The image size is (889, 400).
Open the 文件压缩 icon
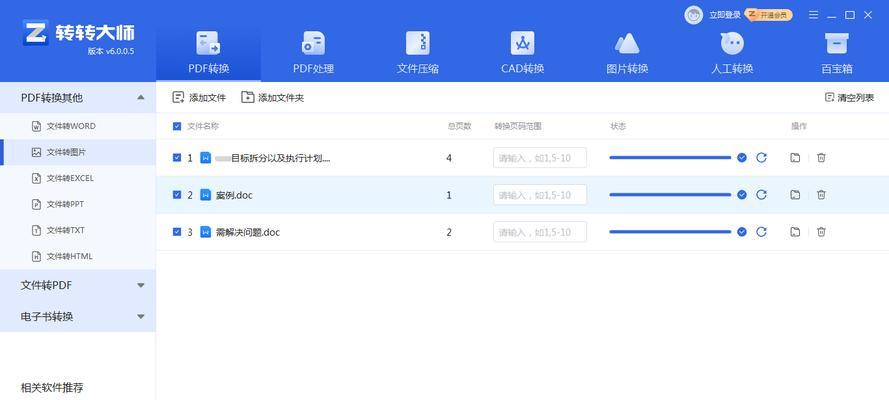[418, 45]
